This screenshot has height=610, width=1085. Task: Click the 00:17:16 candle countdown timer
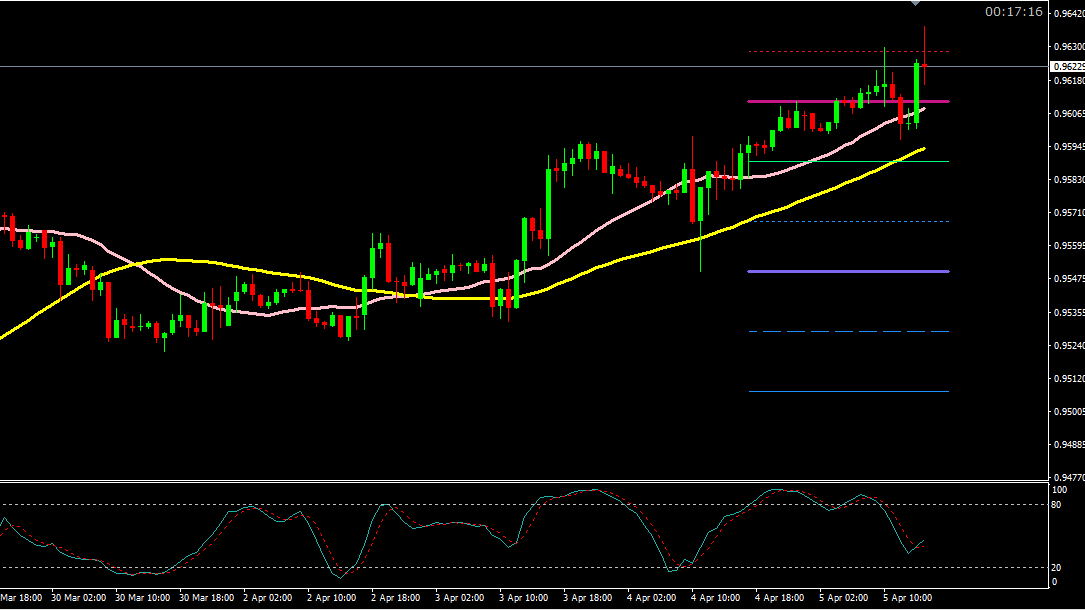point(1013,12)
